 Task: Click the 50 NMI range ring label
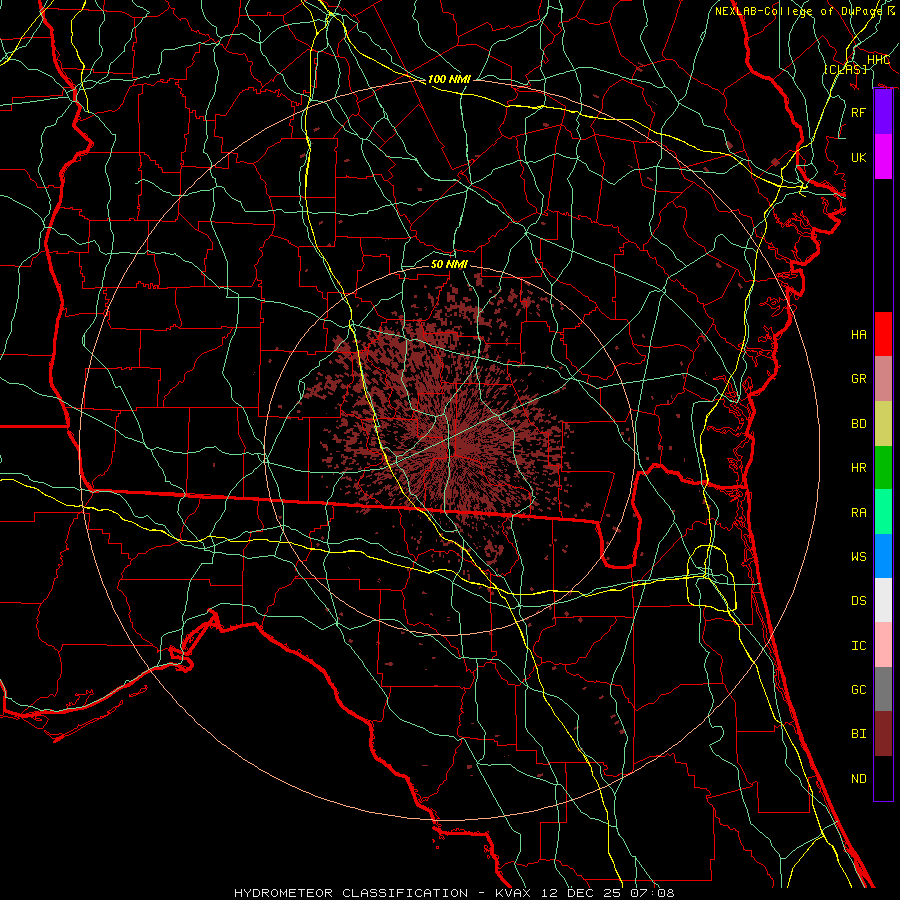[x=449, y=264]
